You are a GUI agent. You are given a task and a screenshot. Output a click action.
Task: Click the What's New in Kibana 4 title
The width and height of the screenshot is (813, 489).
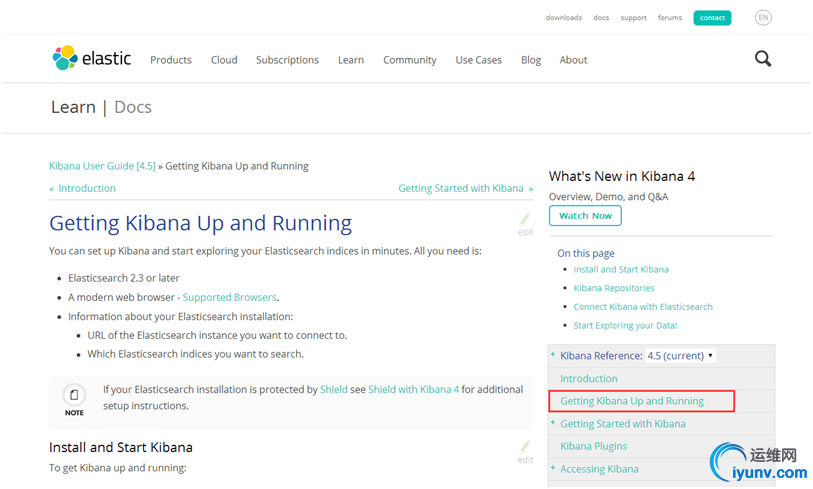click(622, 176)
